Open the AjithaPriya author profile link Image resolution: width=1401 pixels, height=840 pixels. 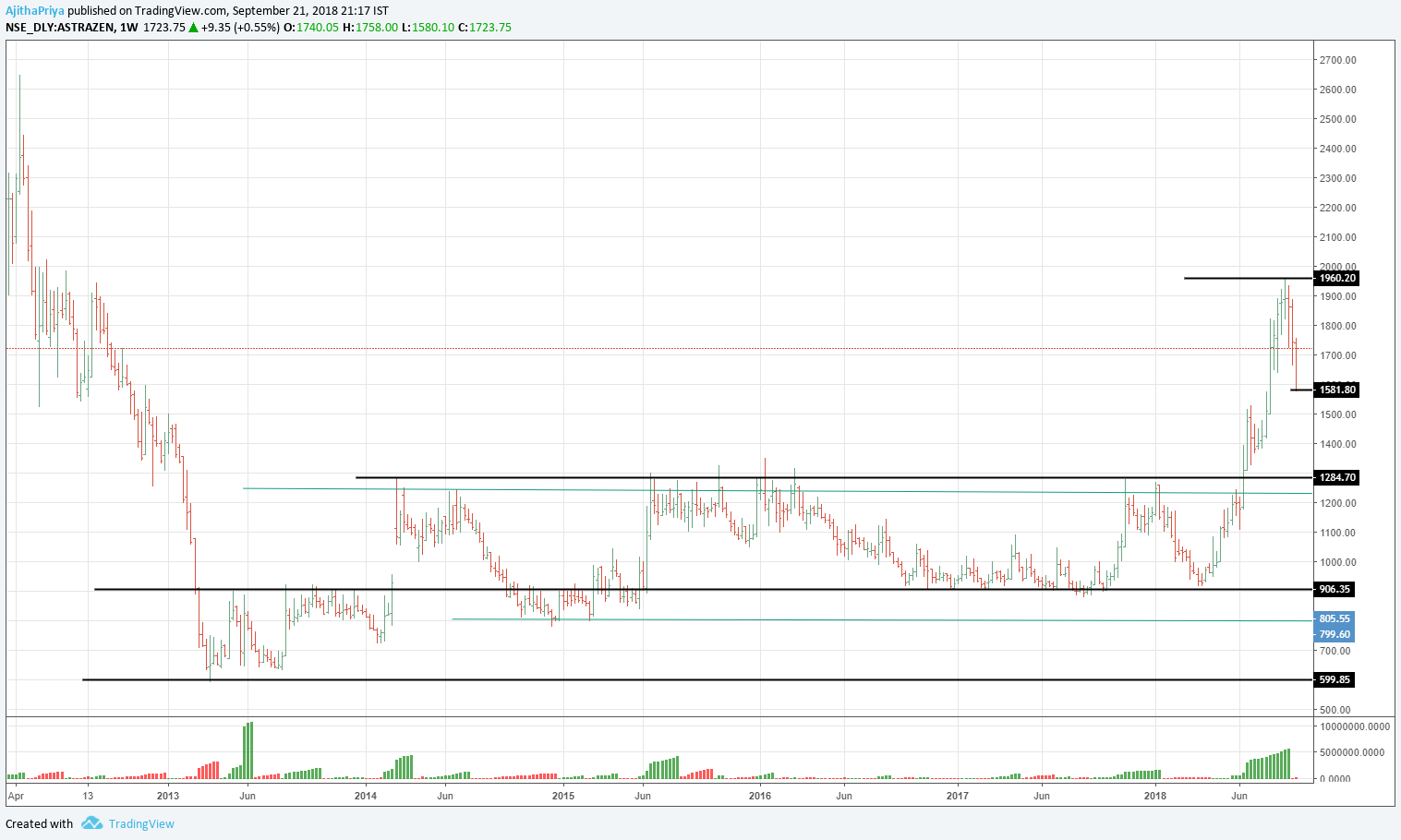tap(34, 11)
